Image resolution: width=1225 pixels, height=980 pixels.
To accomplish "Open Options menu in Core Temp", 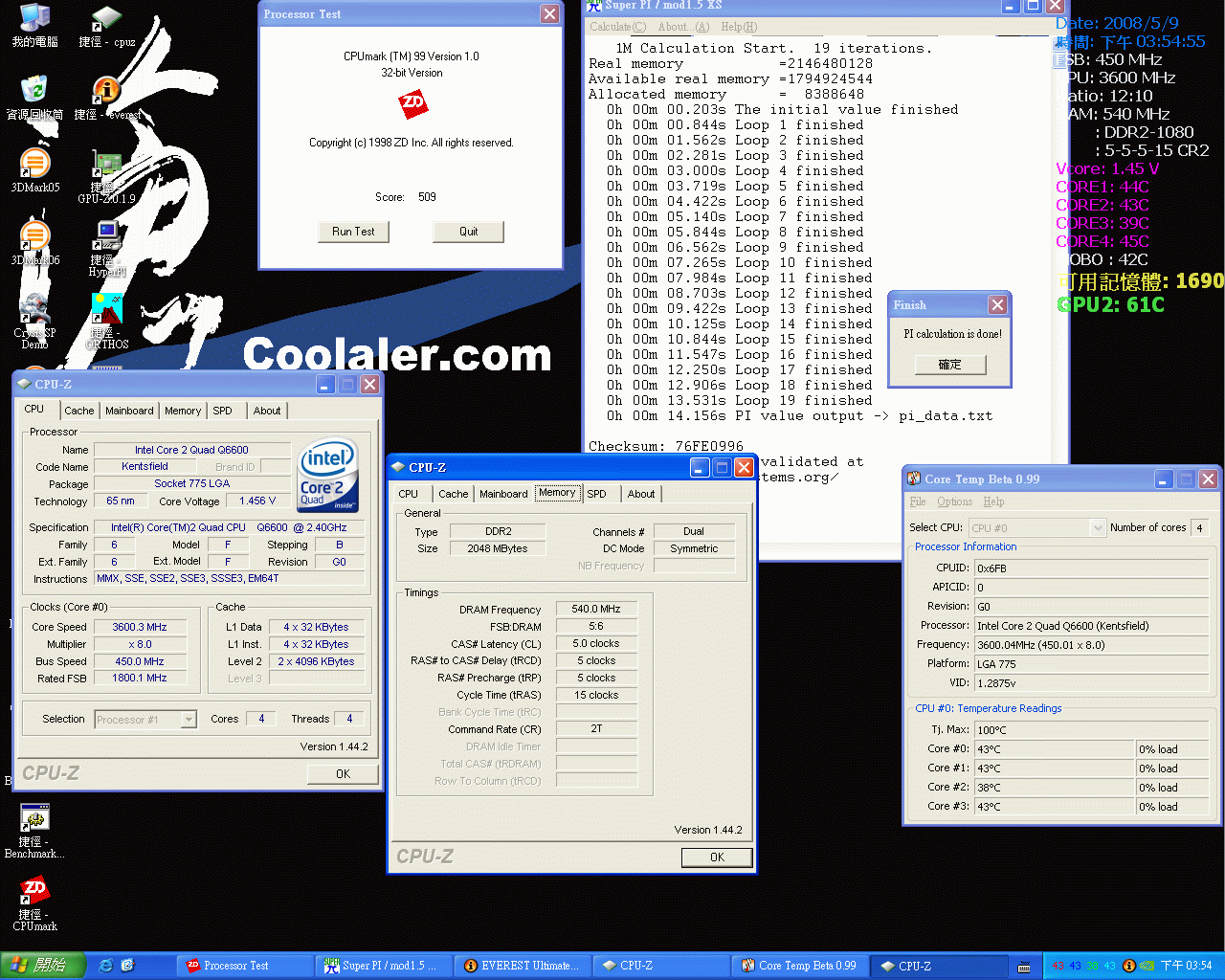I will pos(954,501).
